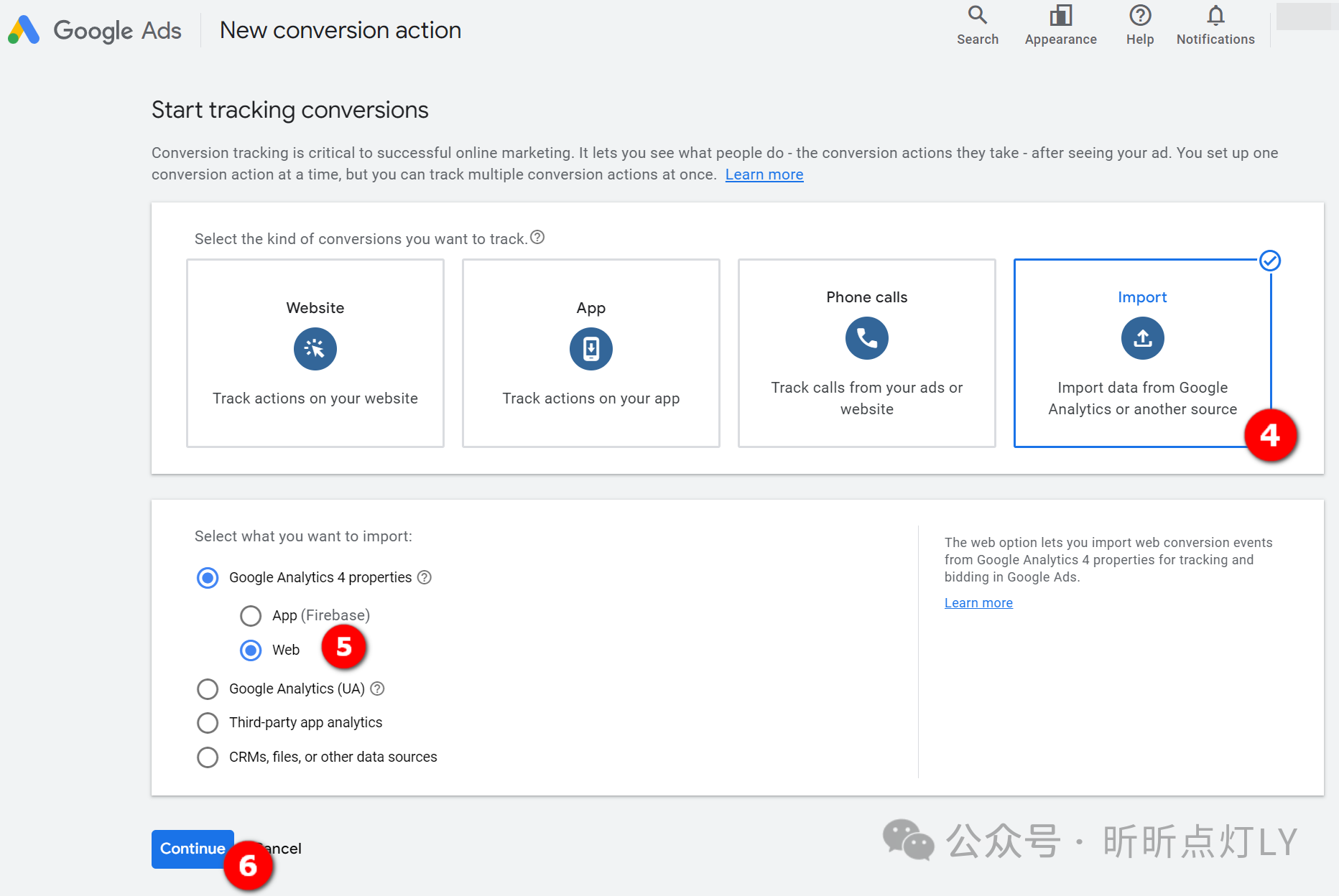Open the Notifications bell
The image size is (1339, 896).
point(1215,15)
